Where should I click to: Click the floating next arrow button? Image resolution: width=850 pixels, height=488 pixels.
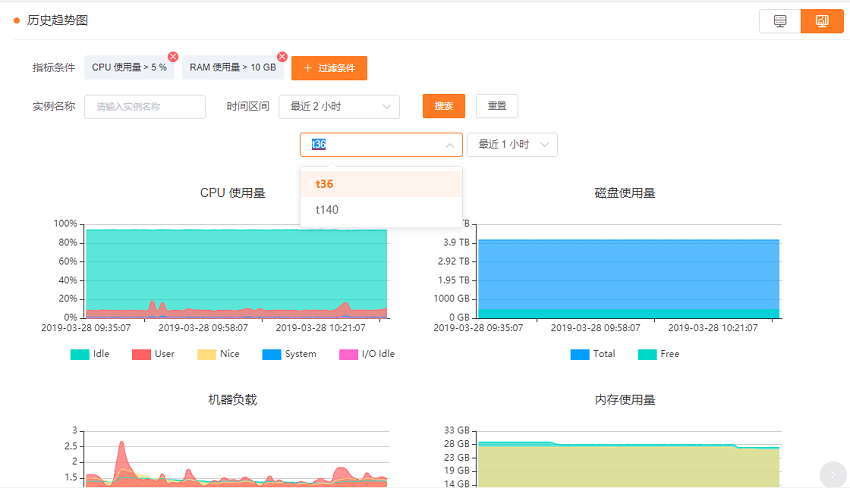(833, 474)
